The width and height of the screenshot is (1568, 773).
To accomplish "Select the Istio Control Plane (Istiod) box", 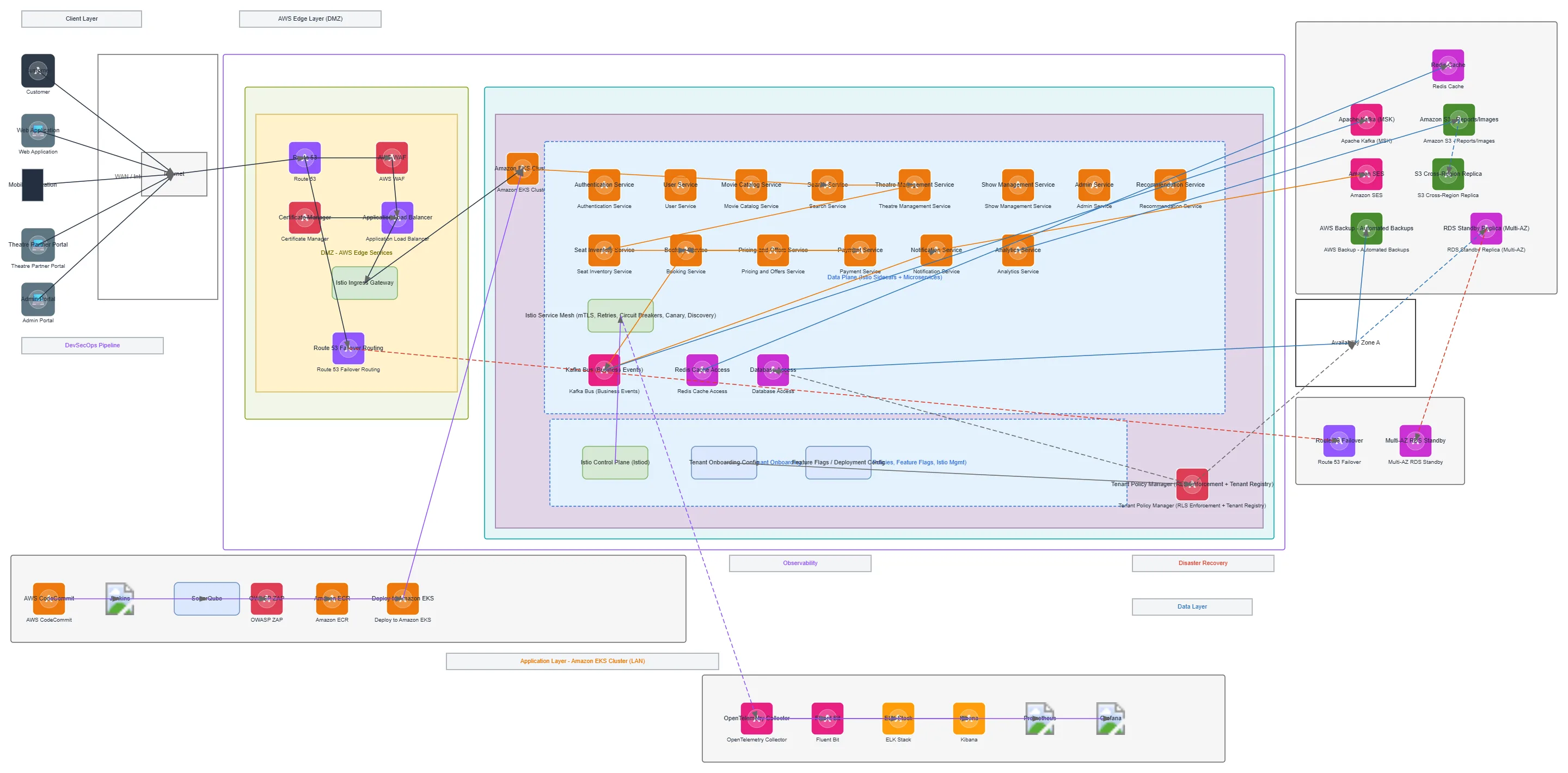I will tap(615, 463).
